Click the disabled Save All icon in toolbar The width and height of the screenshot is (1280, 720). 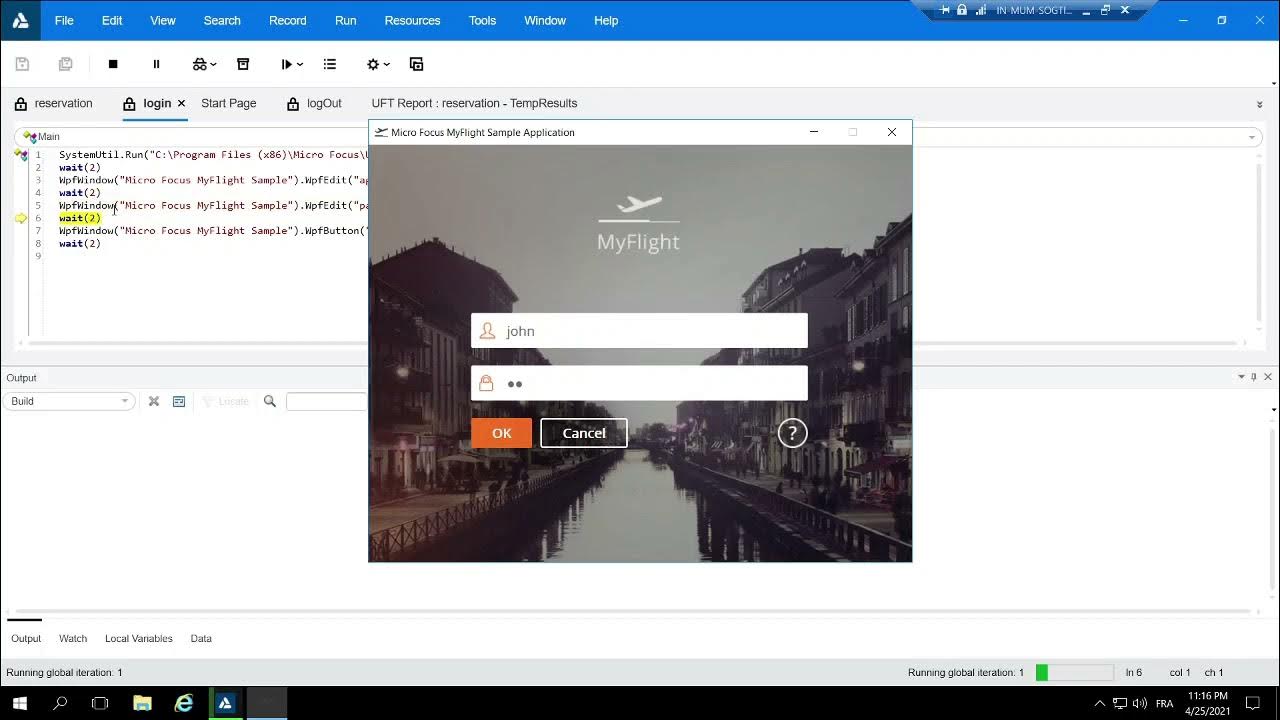click(x=66, y=64)
